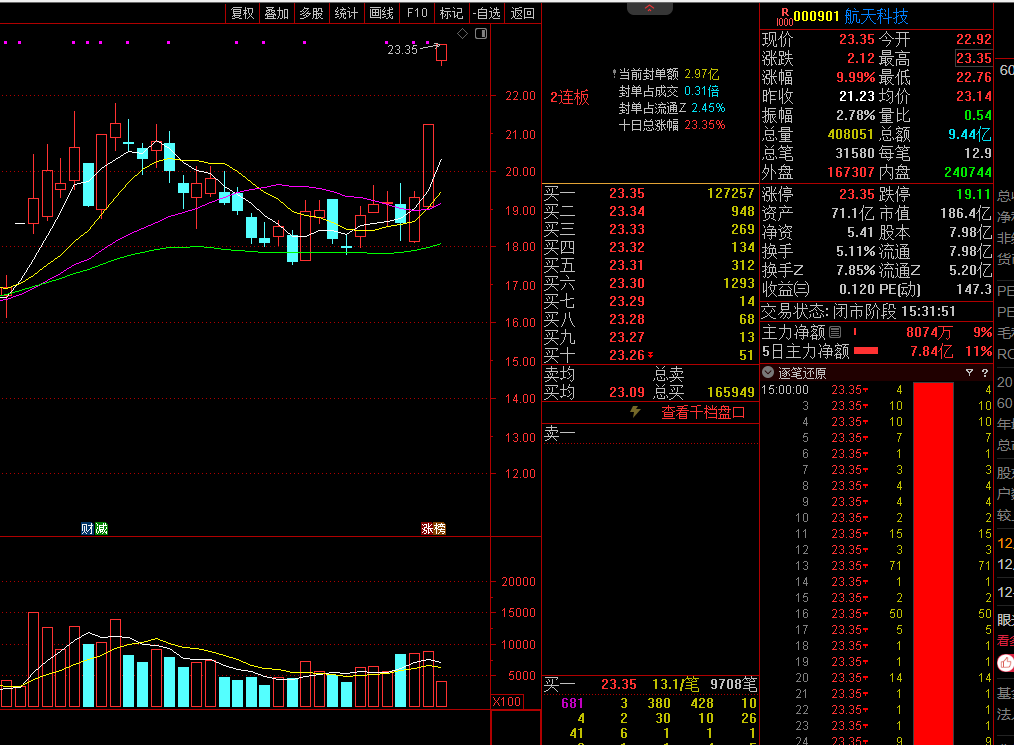Click the R margin-trading badge icon

[x=784, y=17]
